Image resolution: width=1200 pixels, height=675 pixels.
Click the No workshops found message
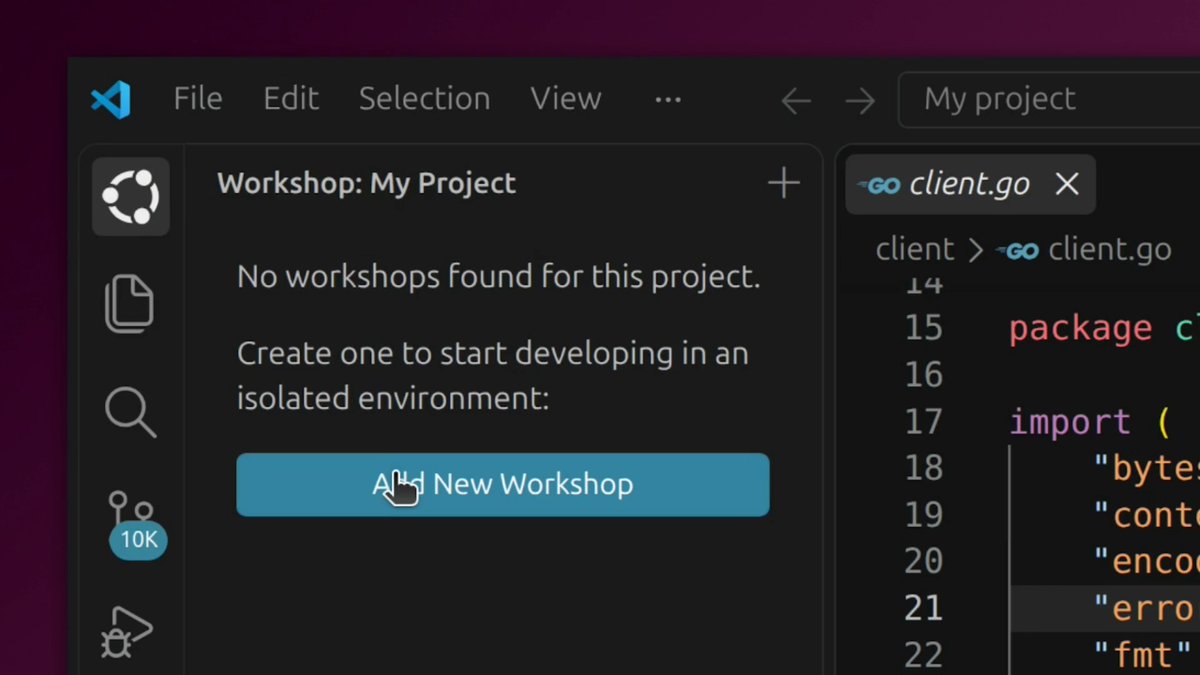(499, 276)
